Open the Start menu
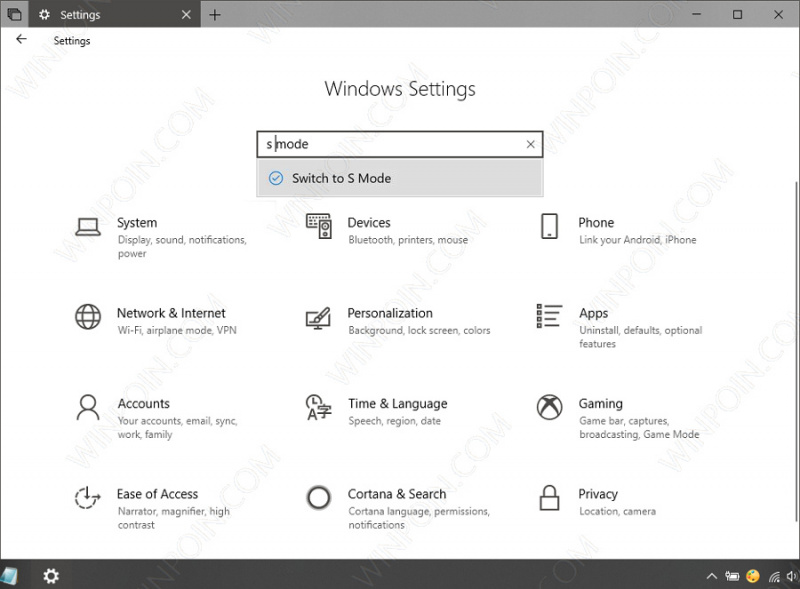Image resolution: width=800 pixels, height=589 pixels. pos(13,576)
